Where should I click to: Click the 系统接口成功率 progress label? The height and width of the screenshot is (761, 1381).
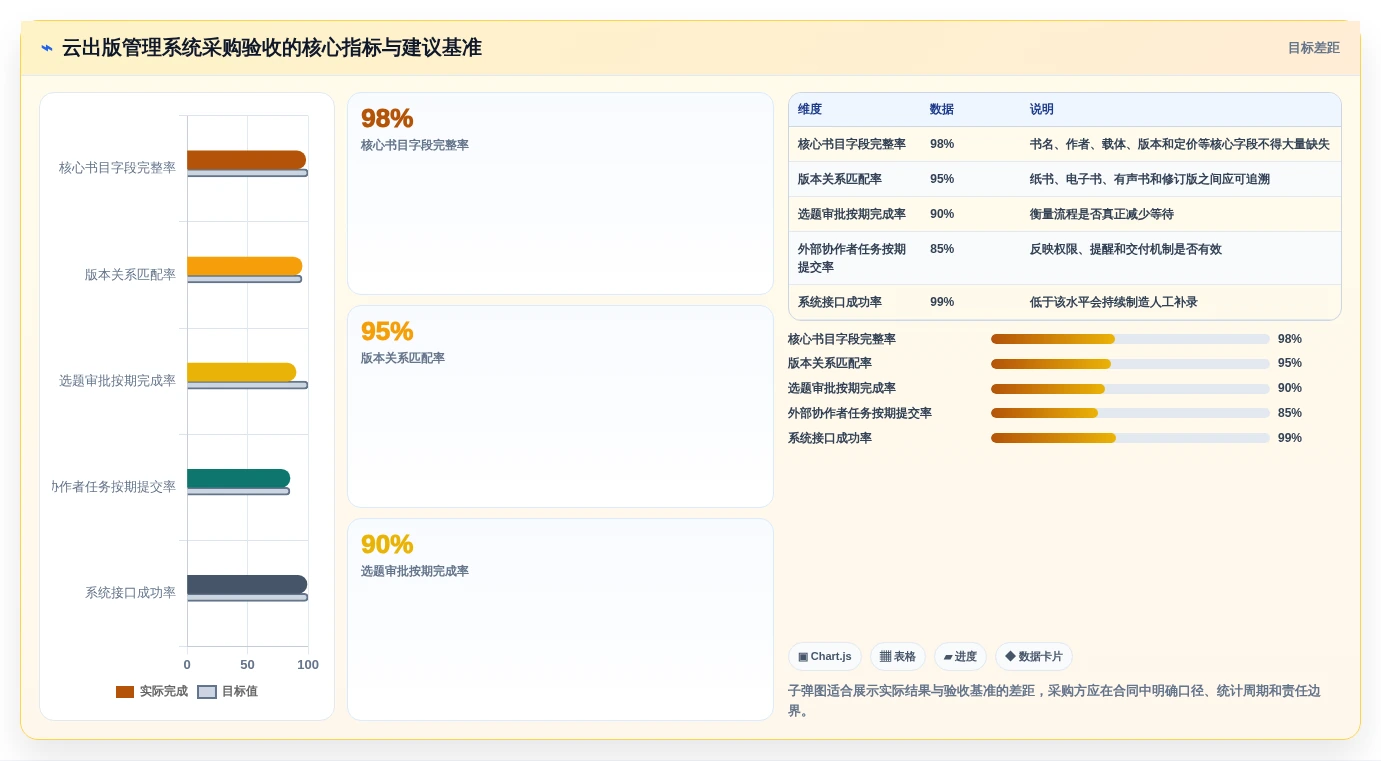[830, 438]
